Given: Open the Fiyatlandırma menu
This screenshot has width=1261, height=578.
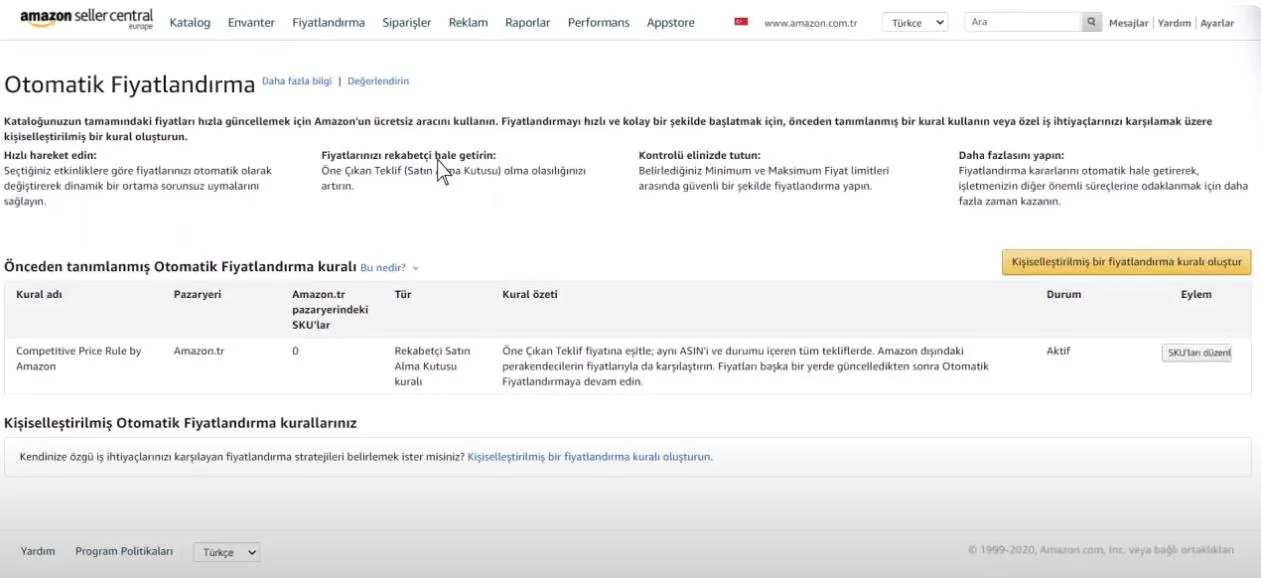Looking at the screenshot, I should pyautogui.click(x=328, y=22).
